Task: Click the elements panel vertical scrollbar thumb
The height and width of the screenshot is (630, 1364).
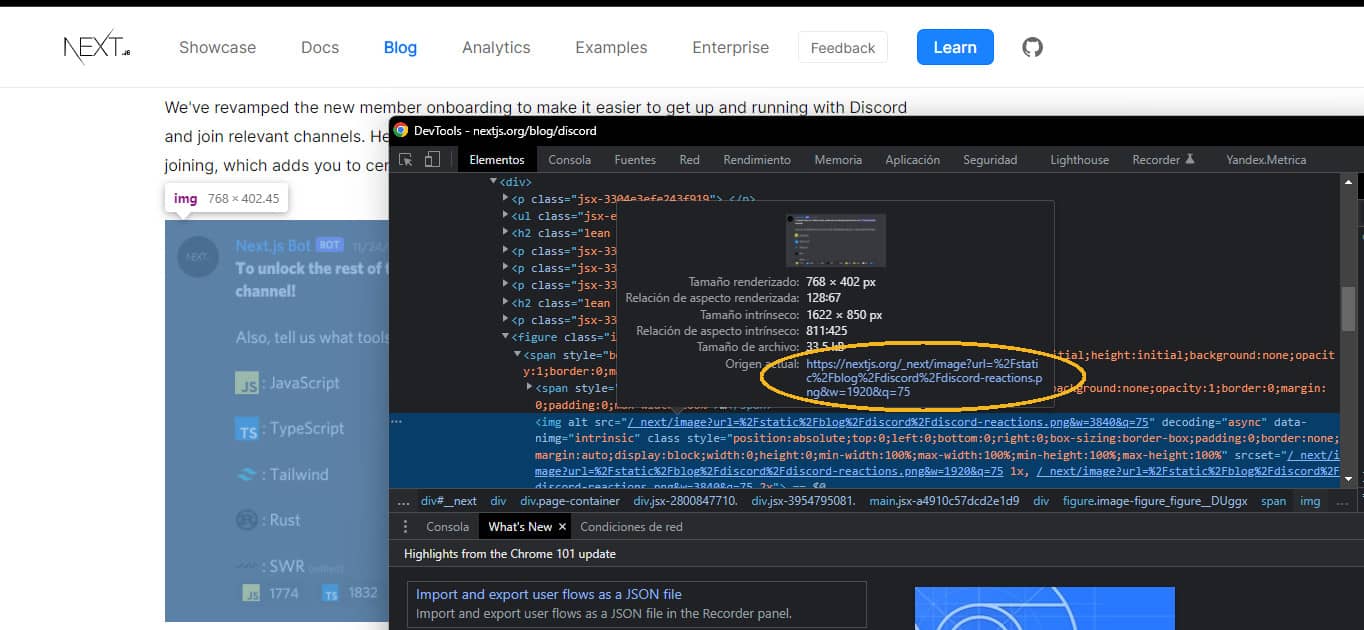Action: pos(1348,308)
